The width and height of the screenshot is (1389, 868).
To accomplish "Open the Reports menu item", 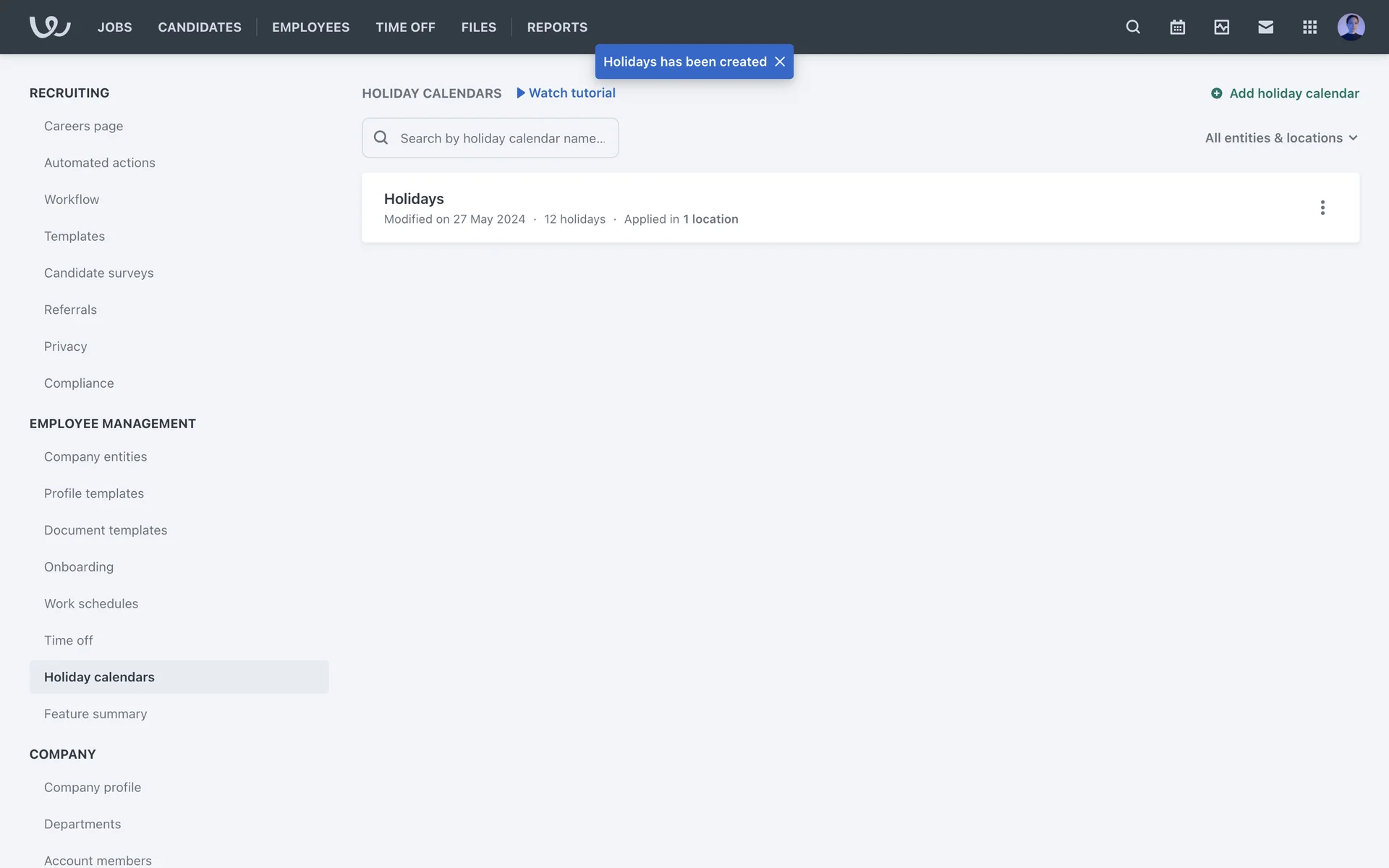I will [557, 27].
